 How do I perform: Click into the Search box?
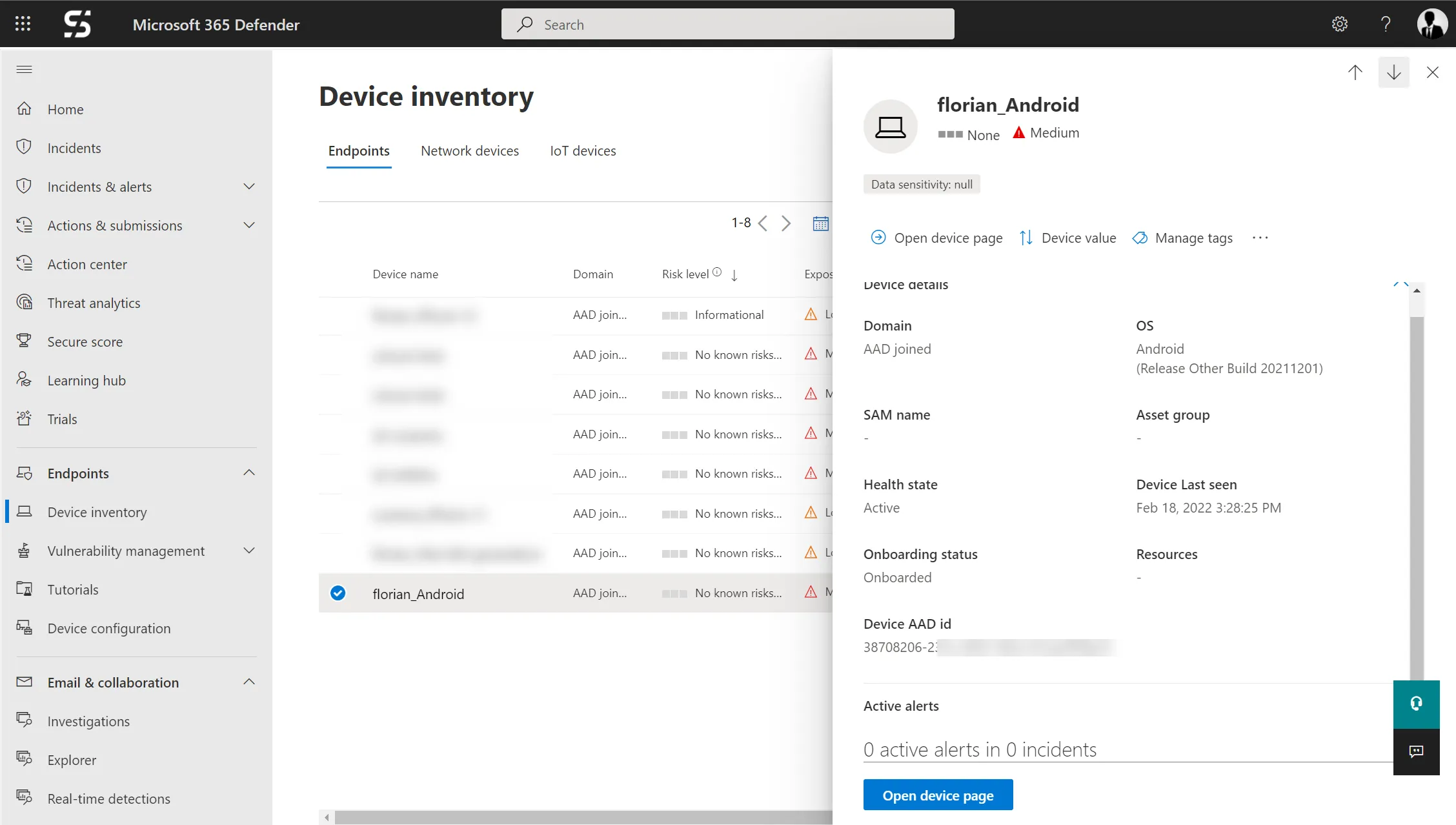(x=727, y=24)
